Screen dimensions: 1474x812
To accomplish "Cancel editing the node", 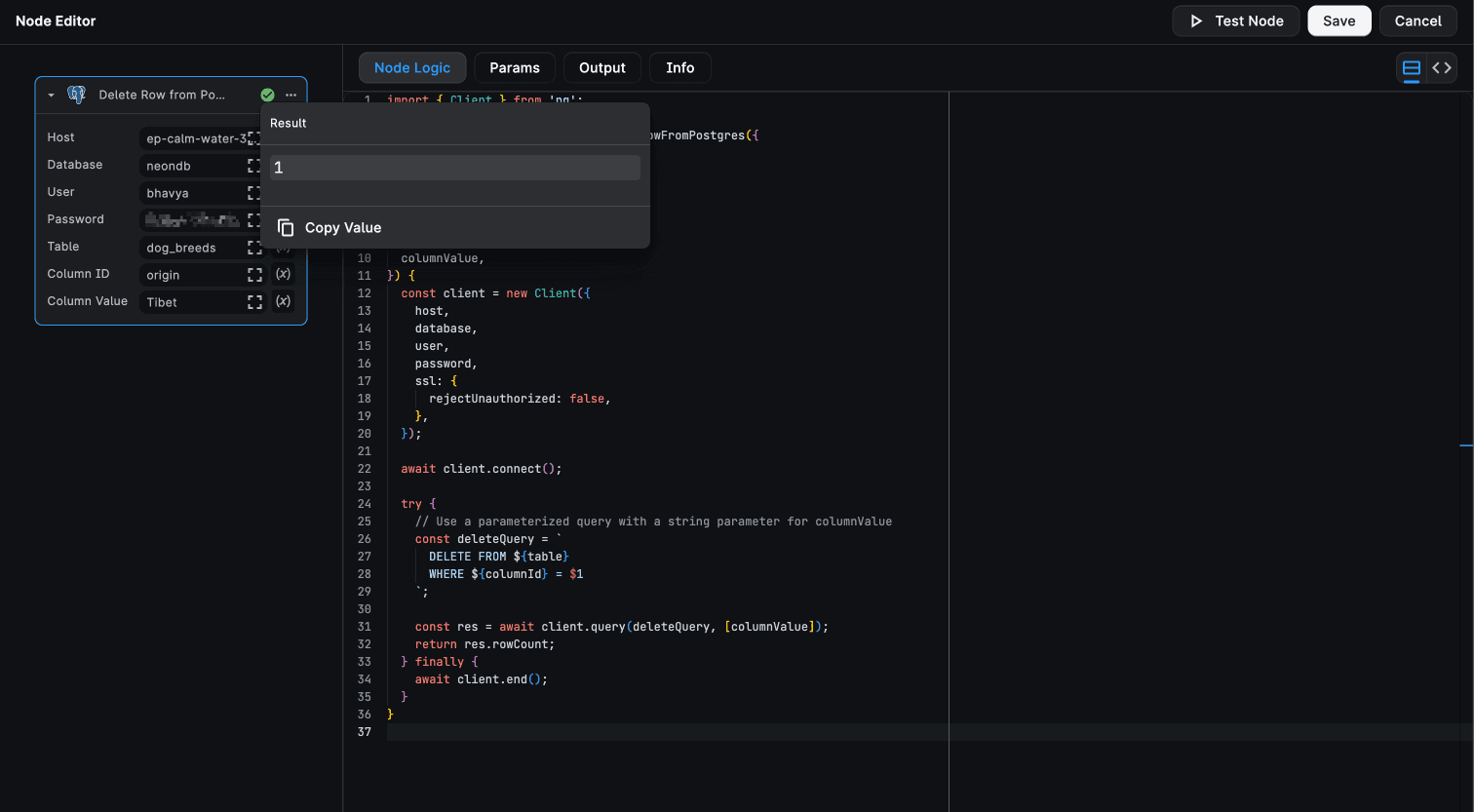I will point(1417,20).
